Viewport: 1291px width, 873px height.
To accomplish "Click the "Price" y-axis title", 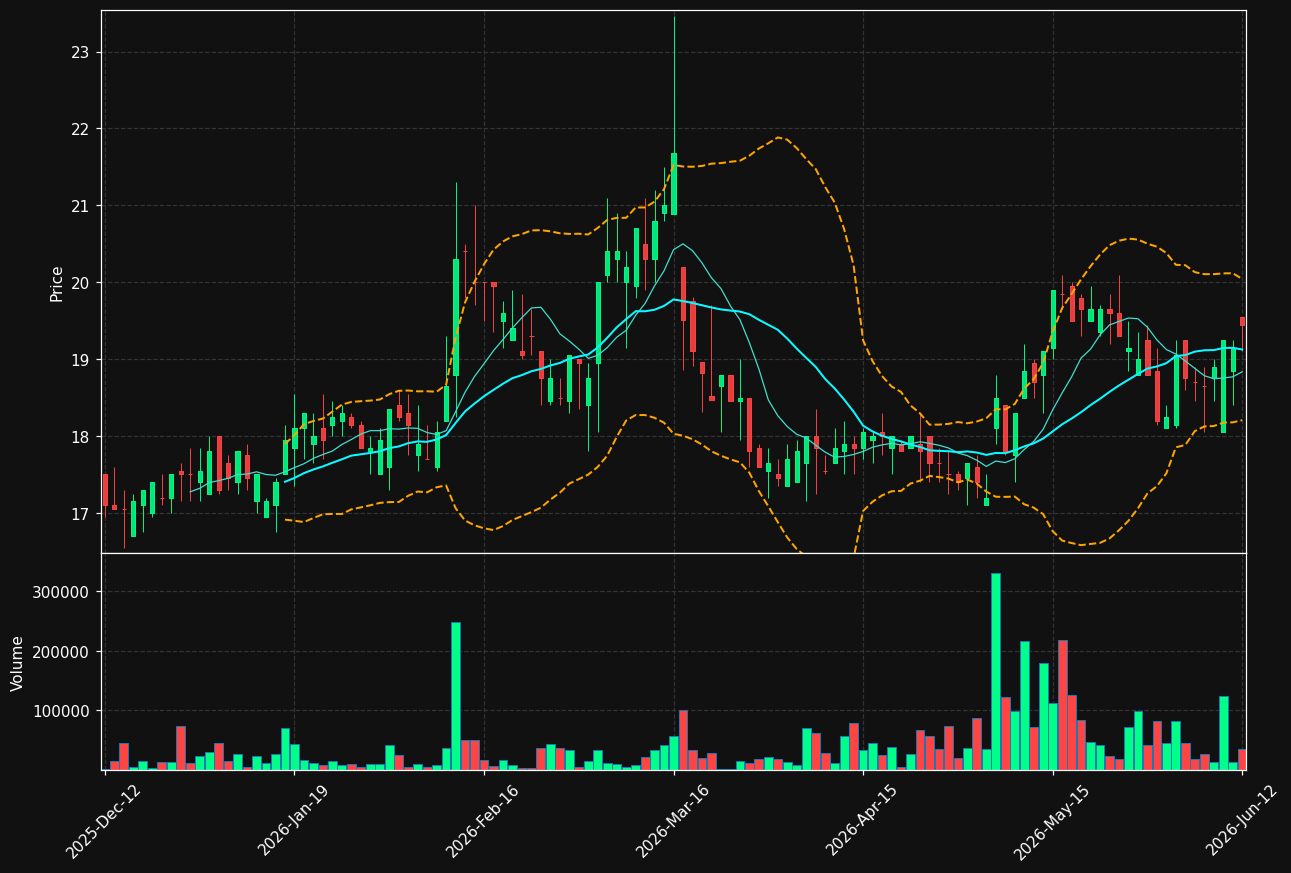I will tap(57, 283).
